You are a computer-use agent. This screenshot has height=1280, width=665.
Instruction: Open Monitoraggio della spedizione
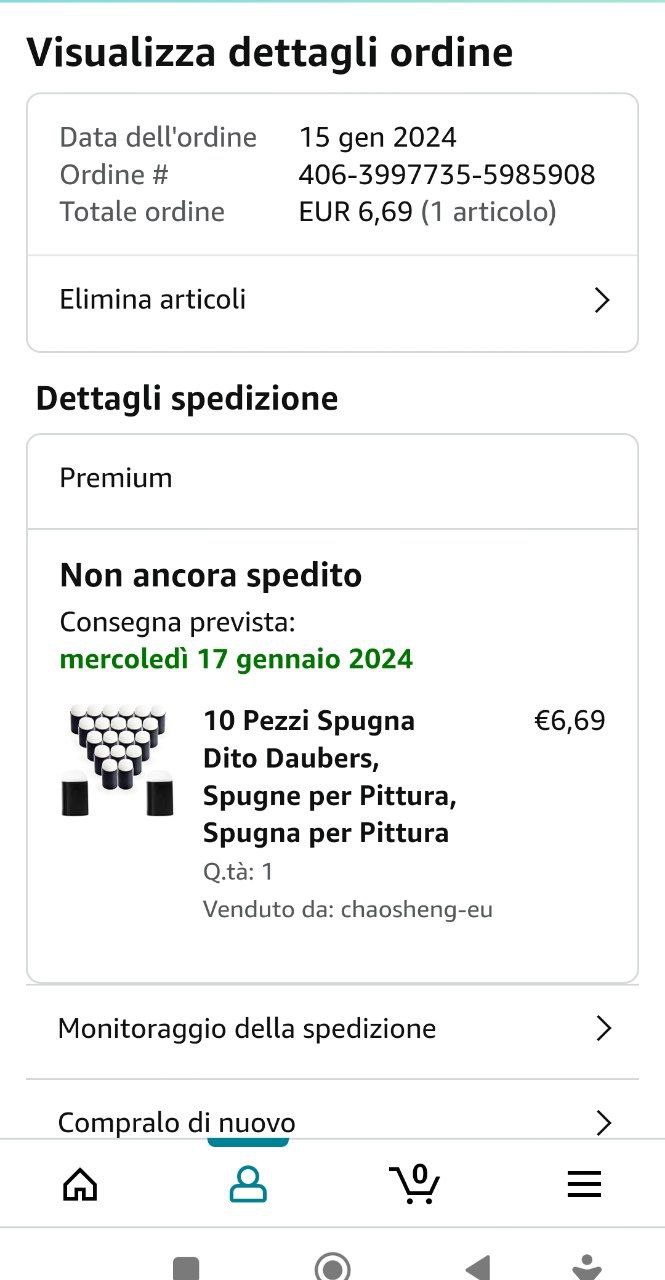point(247,1029)
